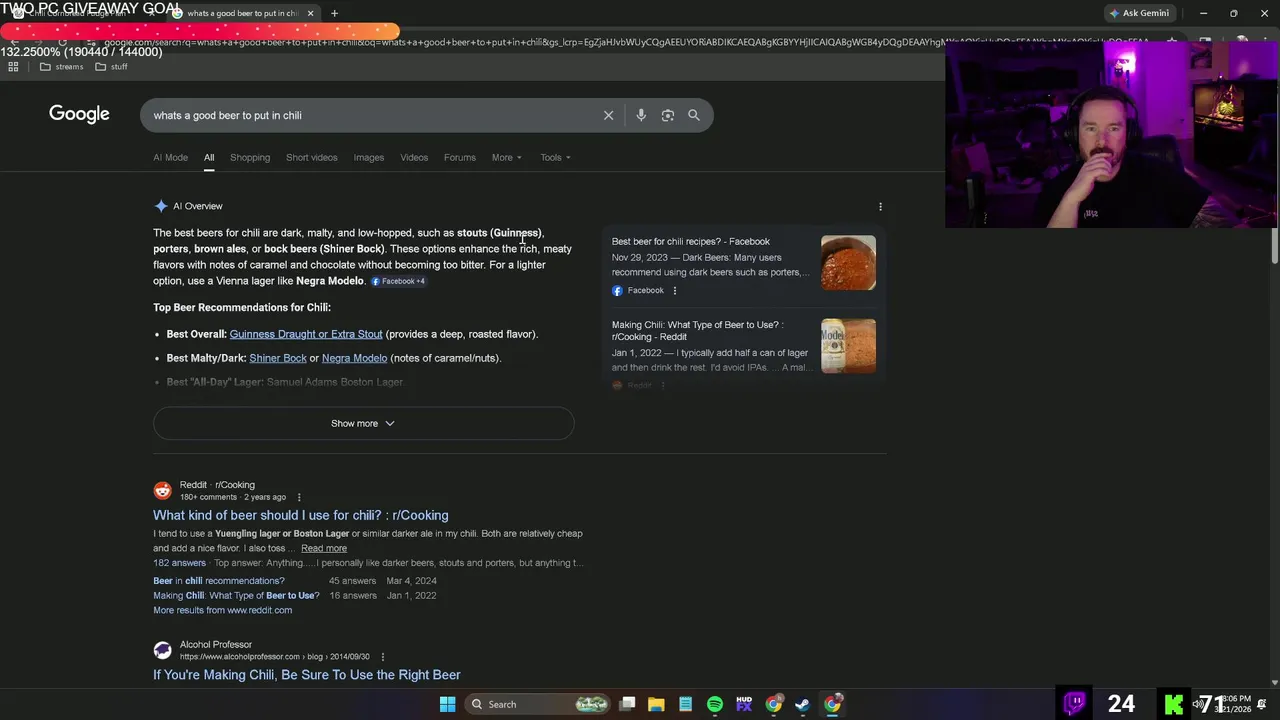The image size is (1280, 720).
Task: Open the More search filters dropdown
Action: click(506, 157)
